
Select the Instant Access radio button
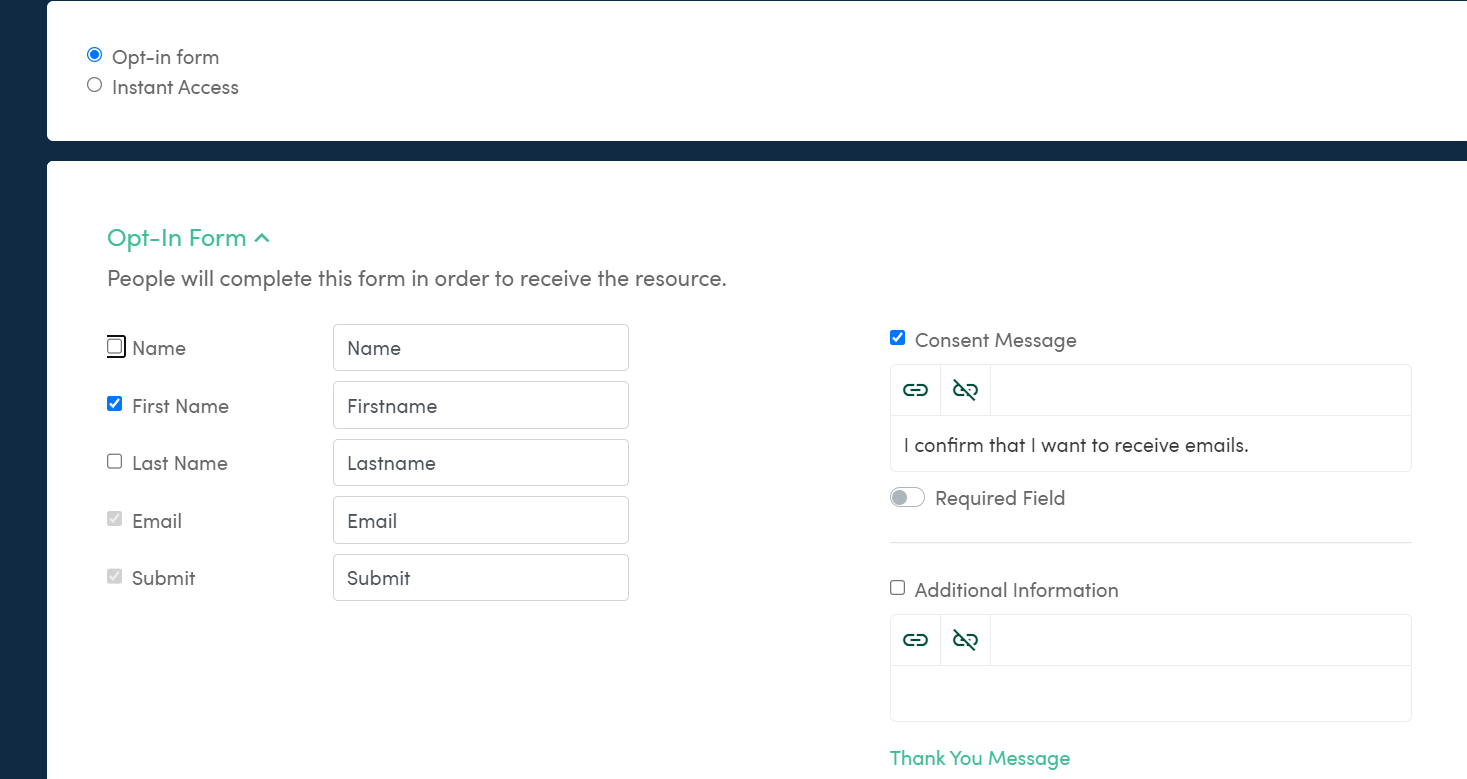click(x=95, y=85)
